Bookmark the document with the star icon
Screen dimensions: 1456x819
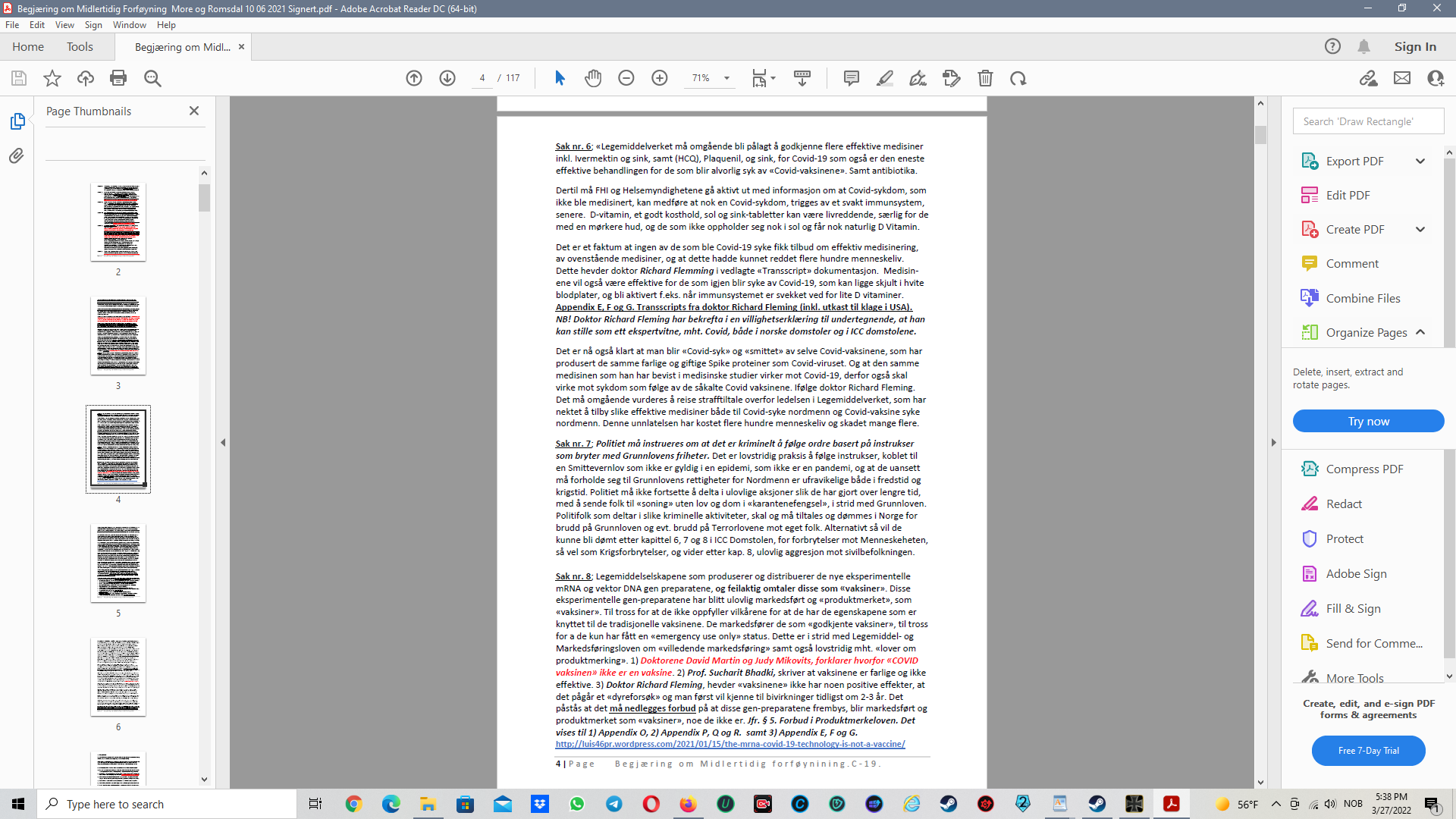coord(52,78)
